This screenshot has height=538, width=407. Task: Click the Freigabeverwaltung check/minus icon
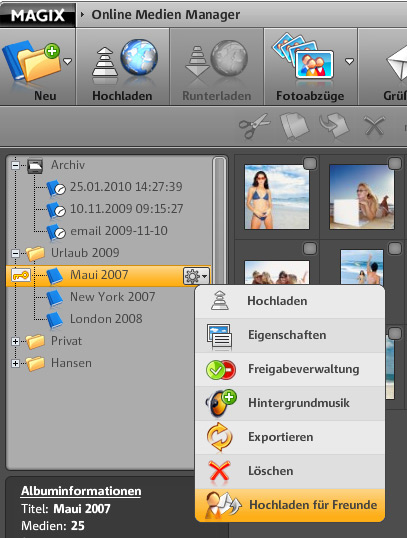[221, 370]
